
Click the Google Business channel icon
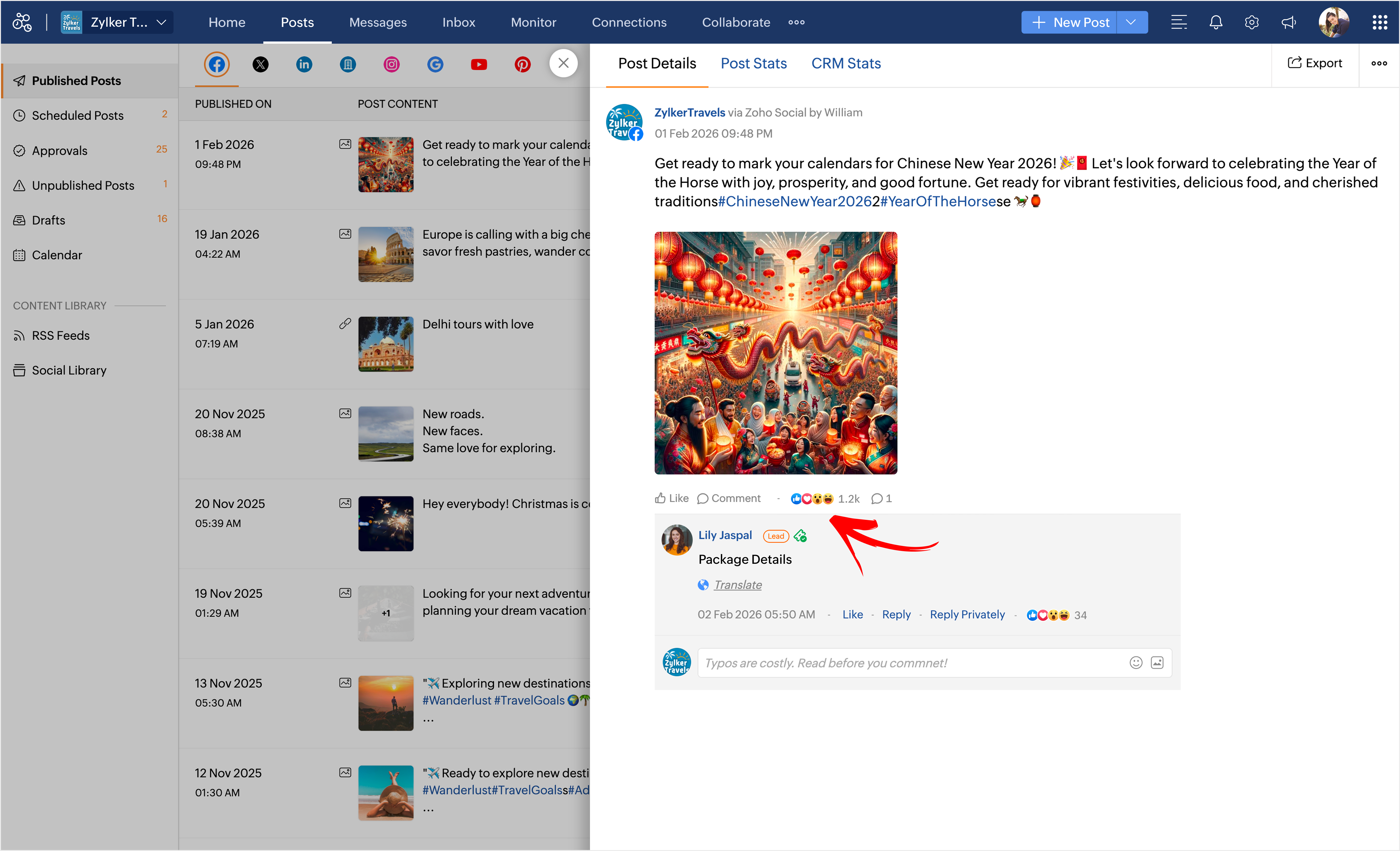point(435,64)
